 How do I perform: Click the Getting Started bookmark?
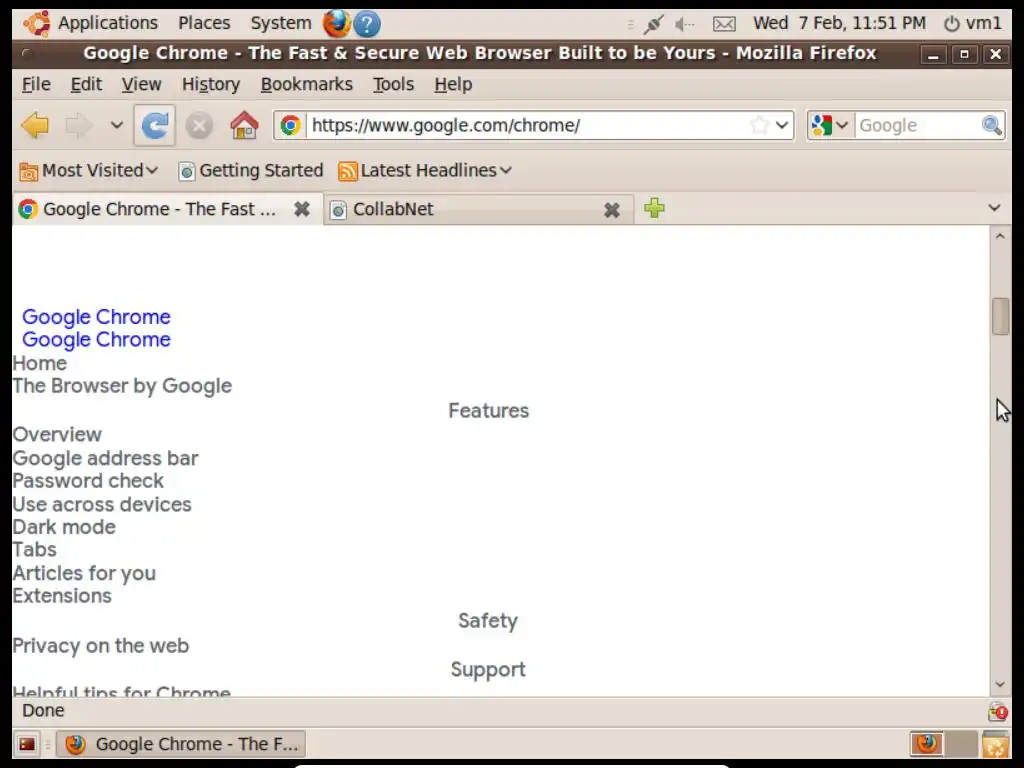point(251,170)
